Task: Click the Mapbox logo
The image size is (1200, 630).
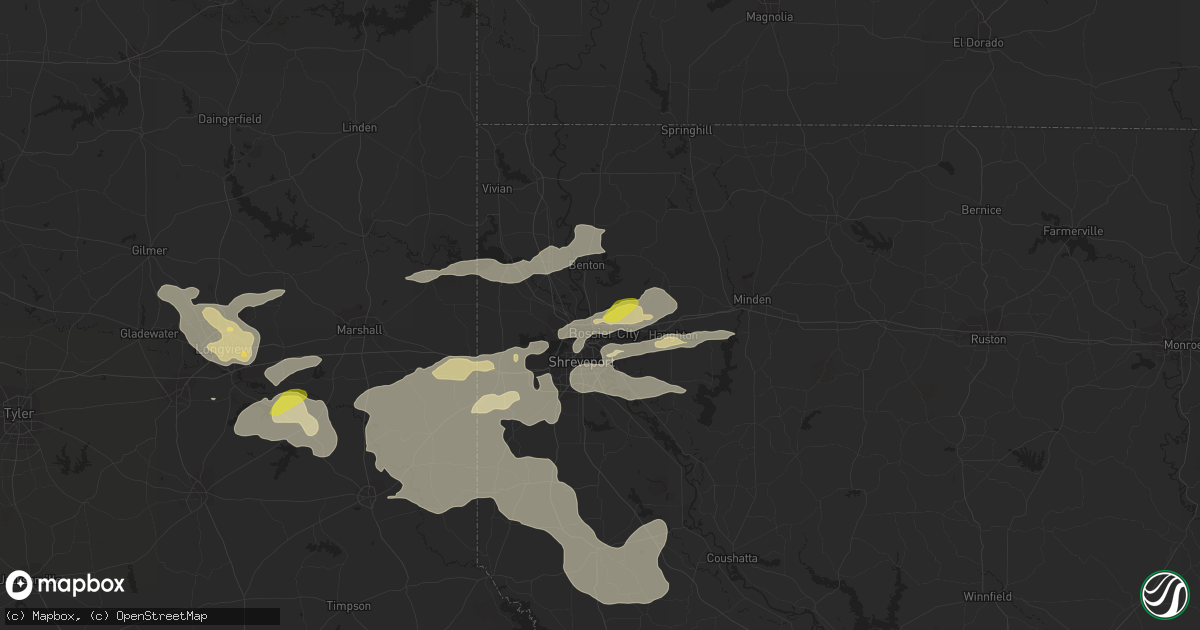Action: [x=65, y=585]
